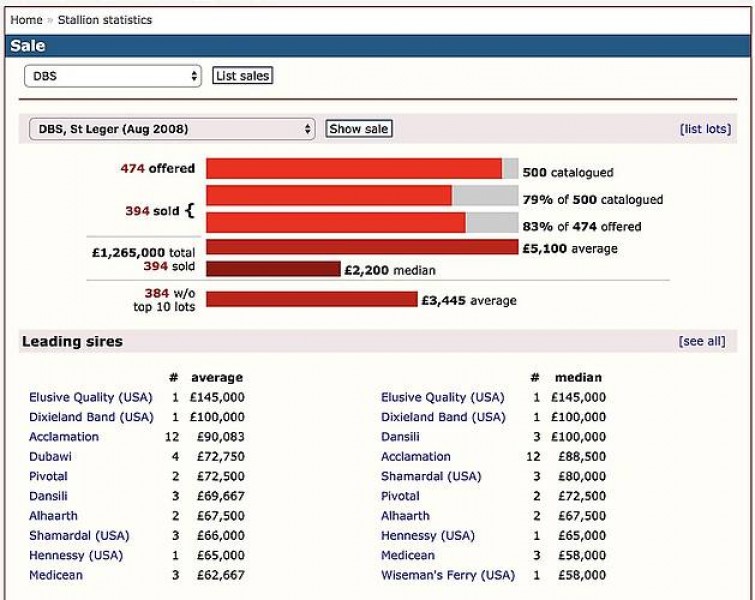Click the £2,200 median dark bar

click(273, 270)
